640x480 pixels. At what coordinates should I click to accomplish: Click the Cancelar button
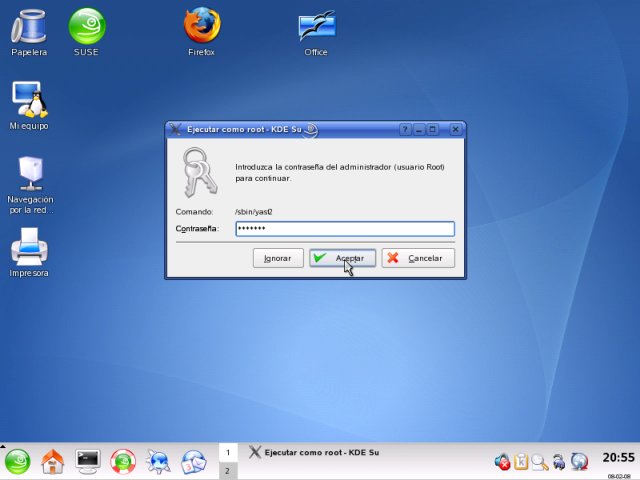coord(418,258)
